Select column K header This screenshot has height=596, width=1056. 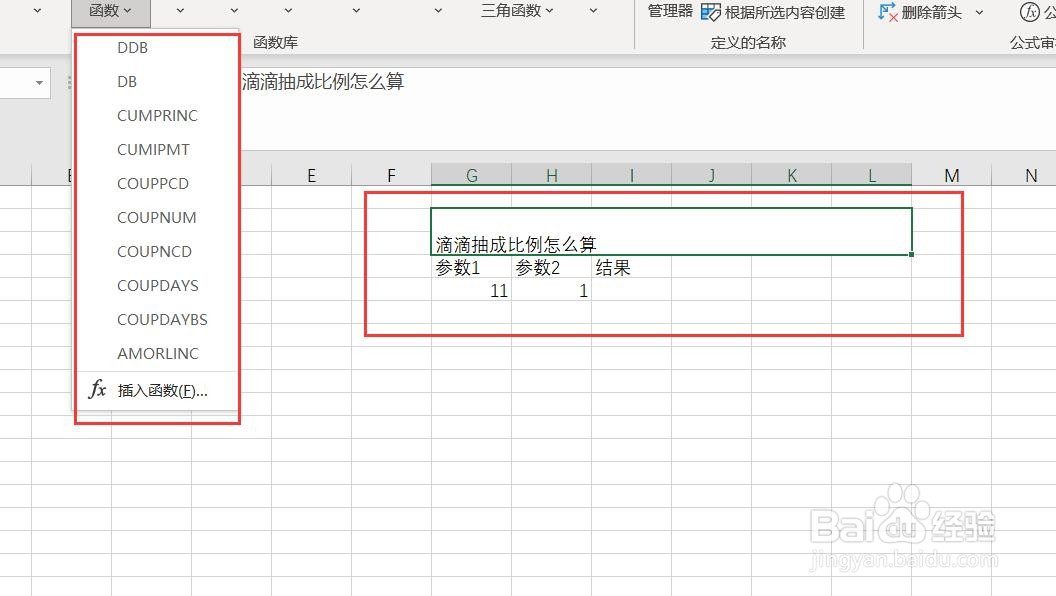pyautogui.click(x=792, y=175)
